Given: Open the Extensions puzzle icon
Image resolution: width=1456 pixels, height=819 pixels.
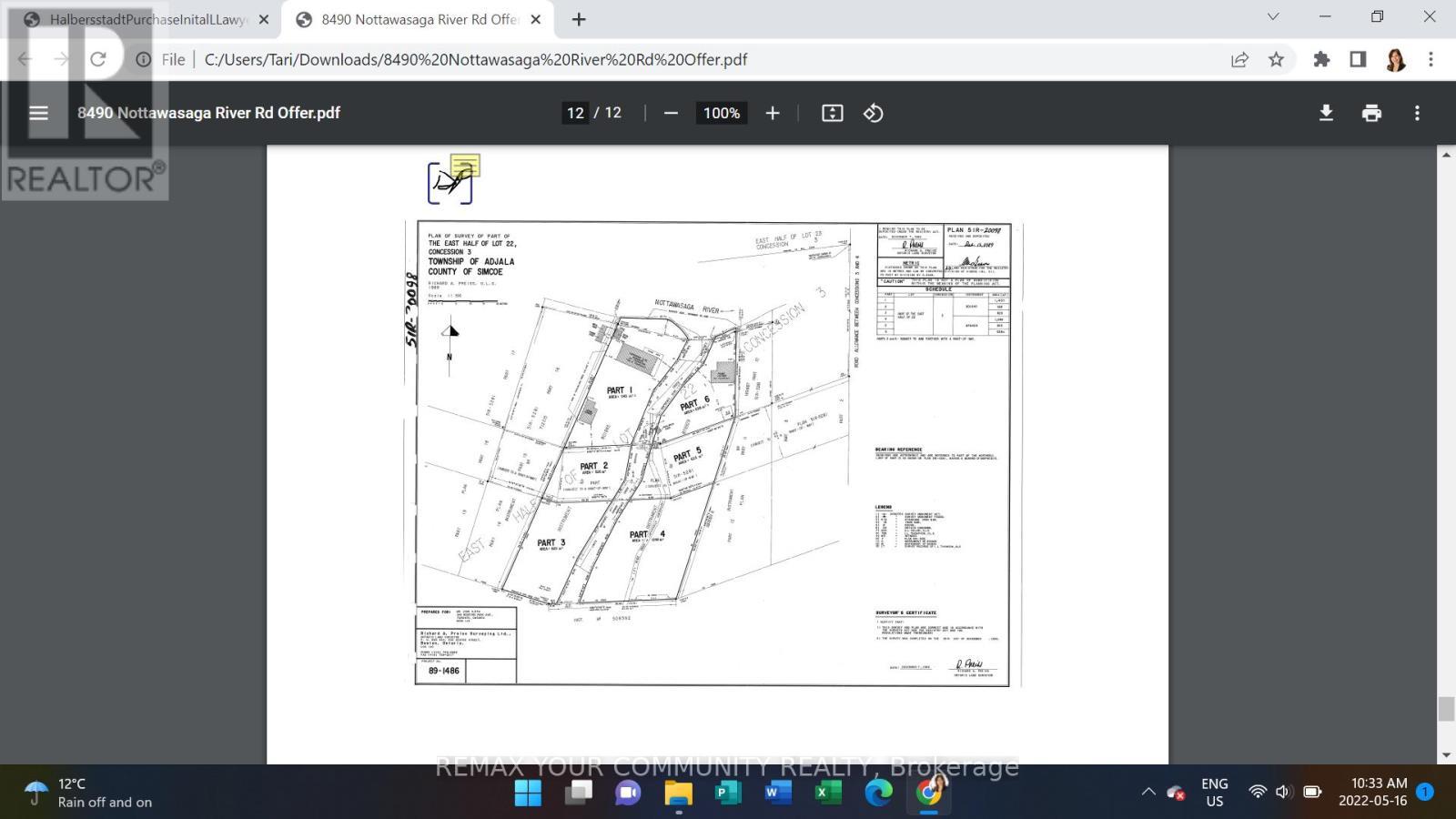Looking at the screenshot, I should (x=1321, y=59).
